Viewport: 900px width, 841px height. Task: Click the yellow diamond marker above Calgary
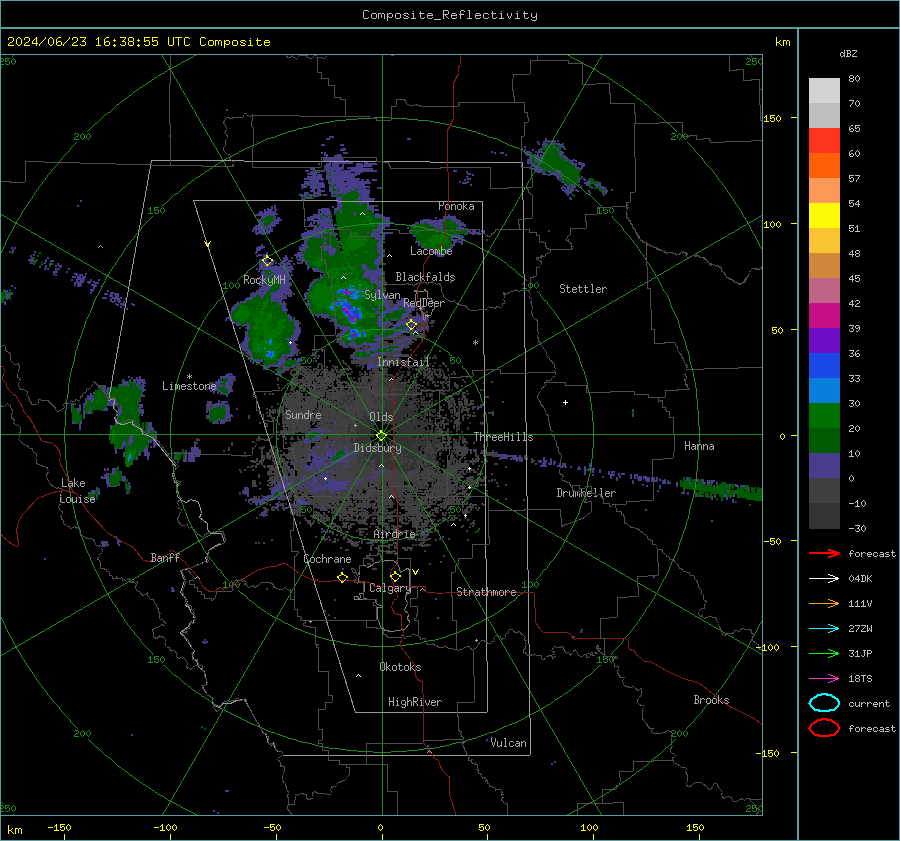[x=395, y=576]
